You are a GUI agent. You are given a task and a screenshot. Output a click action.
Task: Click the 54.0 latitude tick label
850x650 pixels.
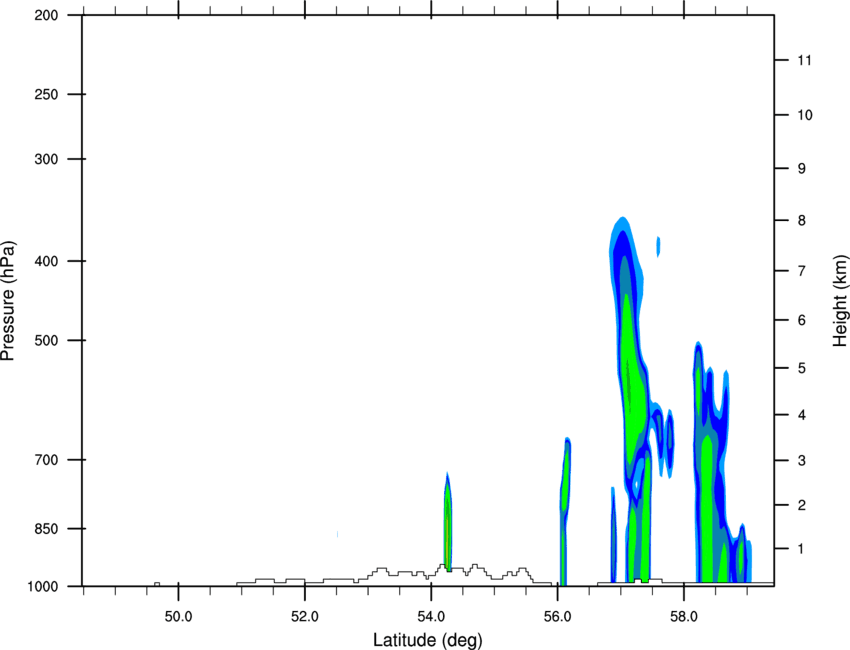pyautogui.click(x=431, y=617)
